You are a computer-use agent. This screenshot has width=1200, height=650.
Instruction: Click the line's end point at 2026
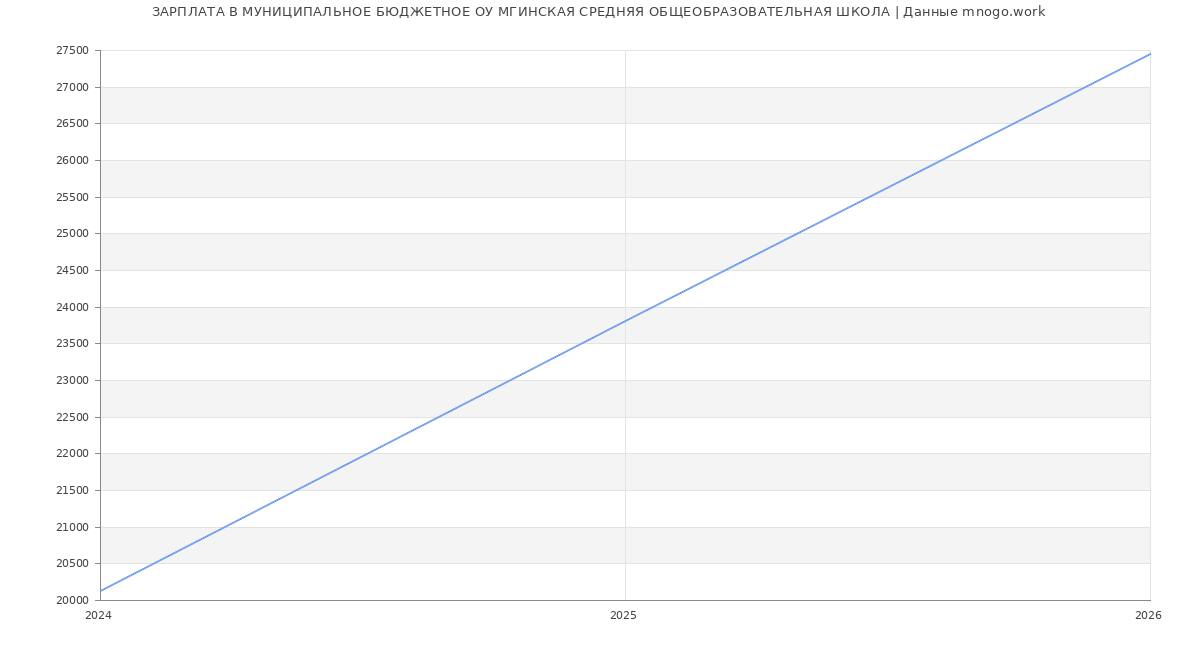point(1150,54)
